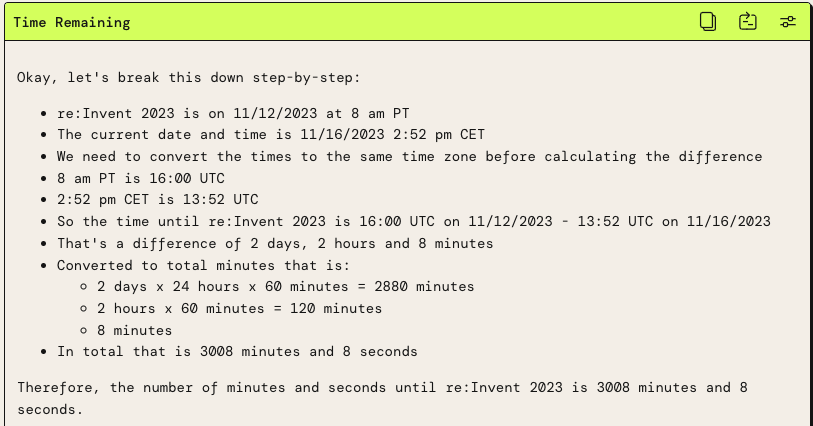Click the final 'Therefore, the number of minutes' paragraph
Image resolution: width=813 pixels, height=426 pixels.
(382, 399)
